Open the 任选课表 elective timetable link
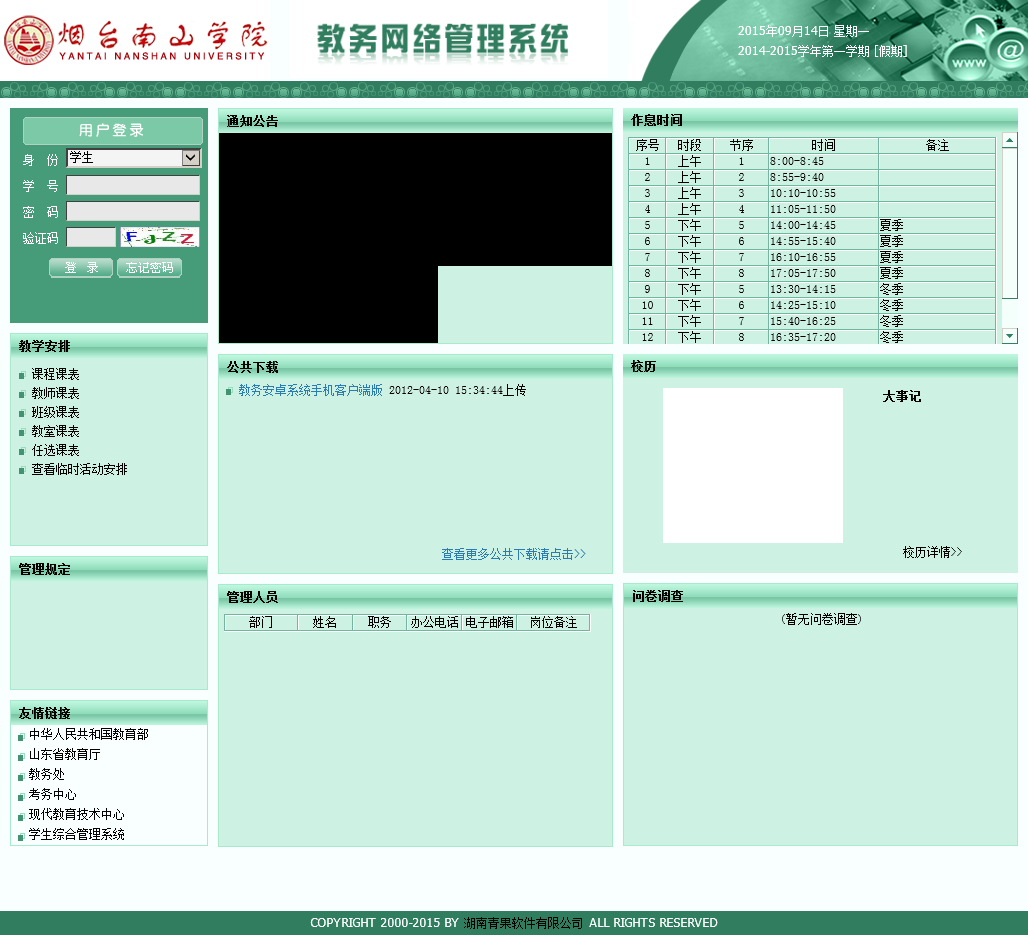The height and width of the screenshot is (935, 1028). click(x=56, y=450)
